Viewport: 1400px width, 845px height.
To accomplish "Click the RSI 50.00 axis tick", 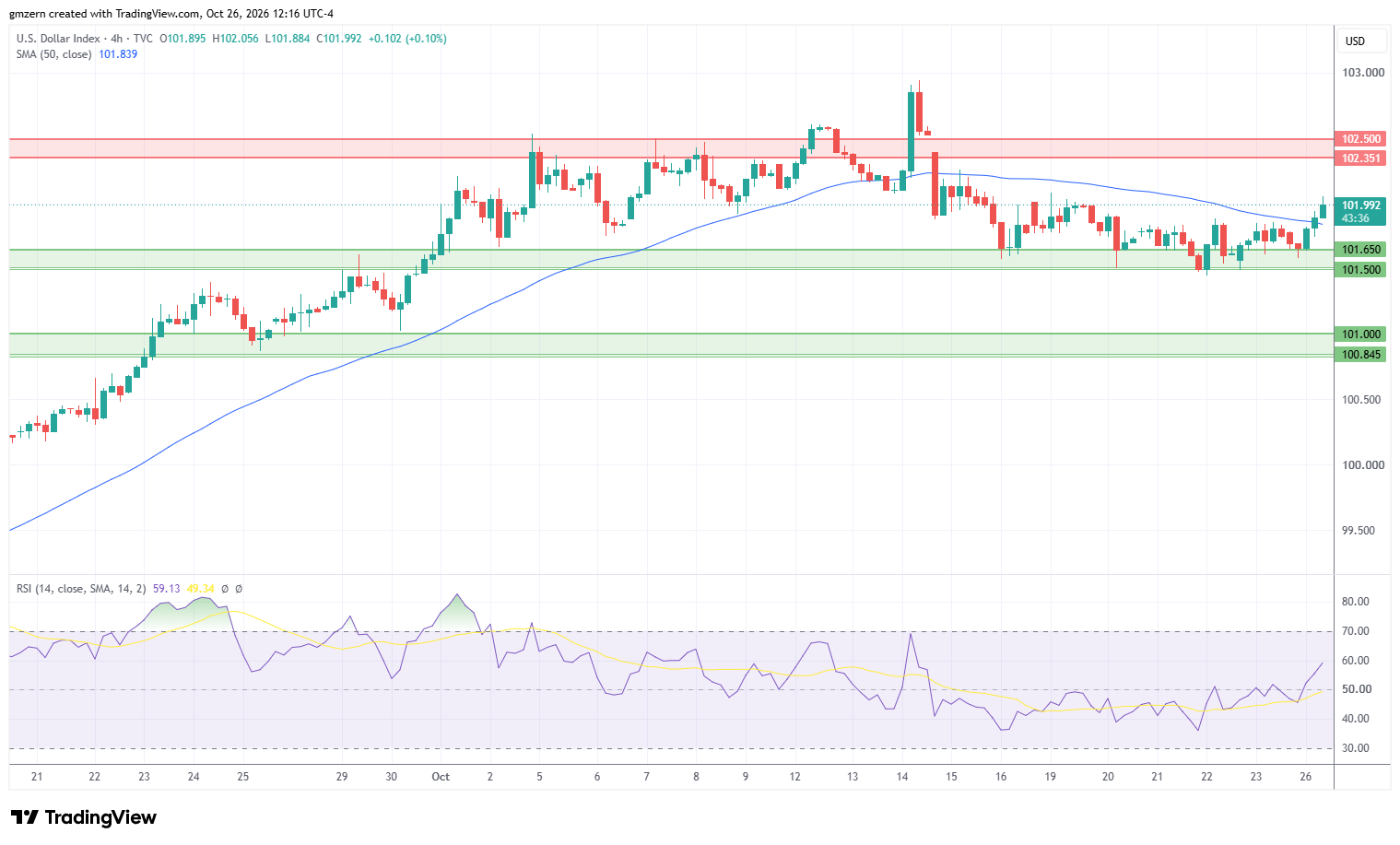I will click(x=1356, y=689).
